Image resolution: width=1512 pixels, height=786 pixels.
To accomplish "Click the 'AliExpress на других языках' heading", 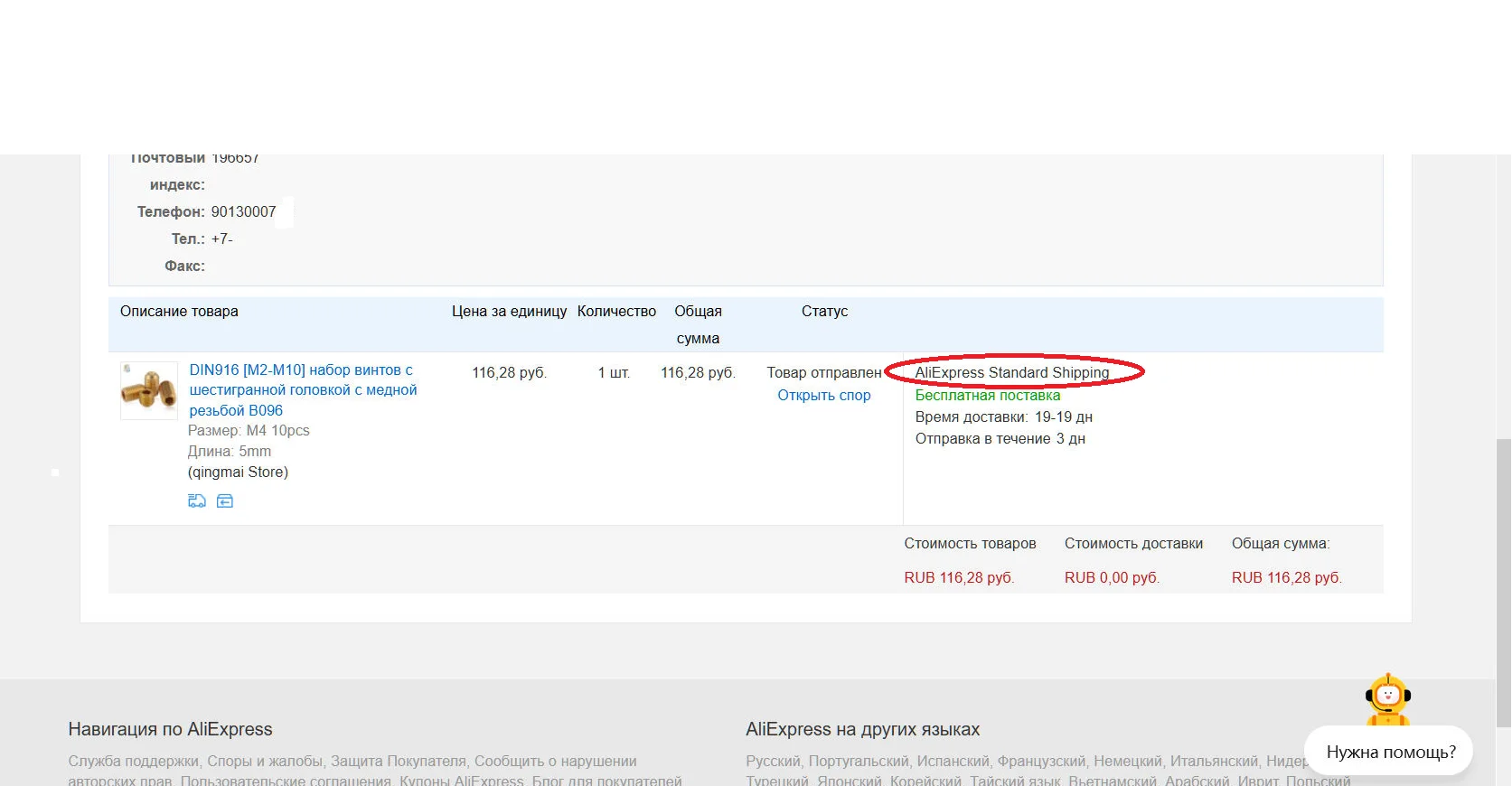I will tap(862, 729).
